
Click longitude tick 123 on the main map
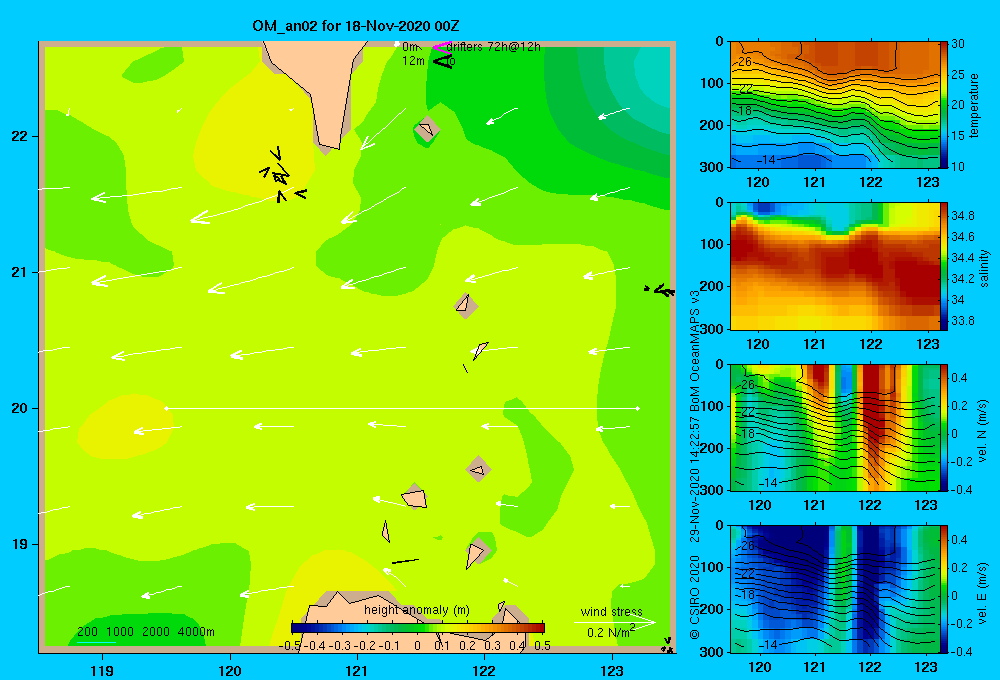612,670
